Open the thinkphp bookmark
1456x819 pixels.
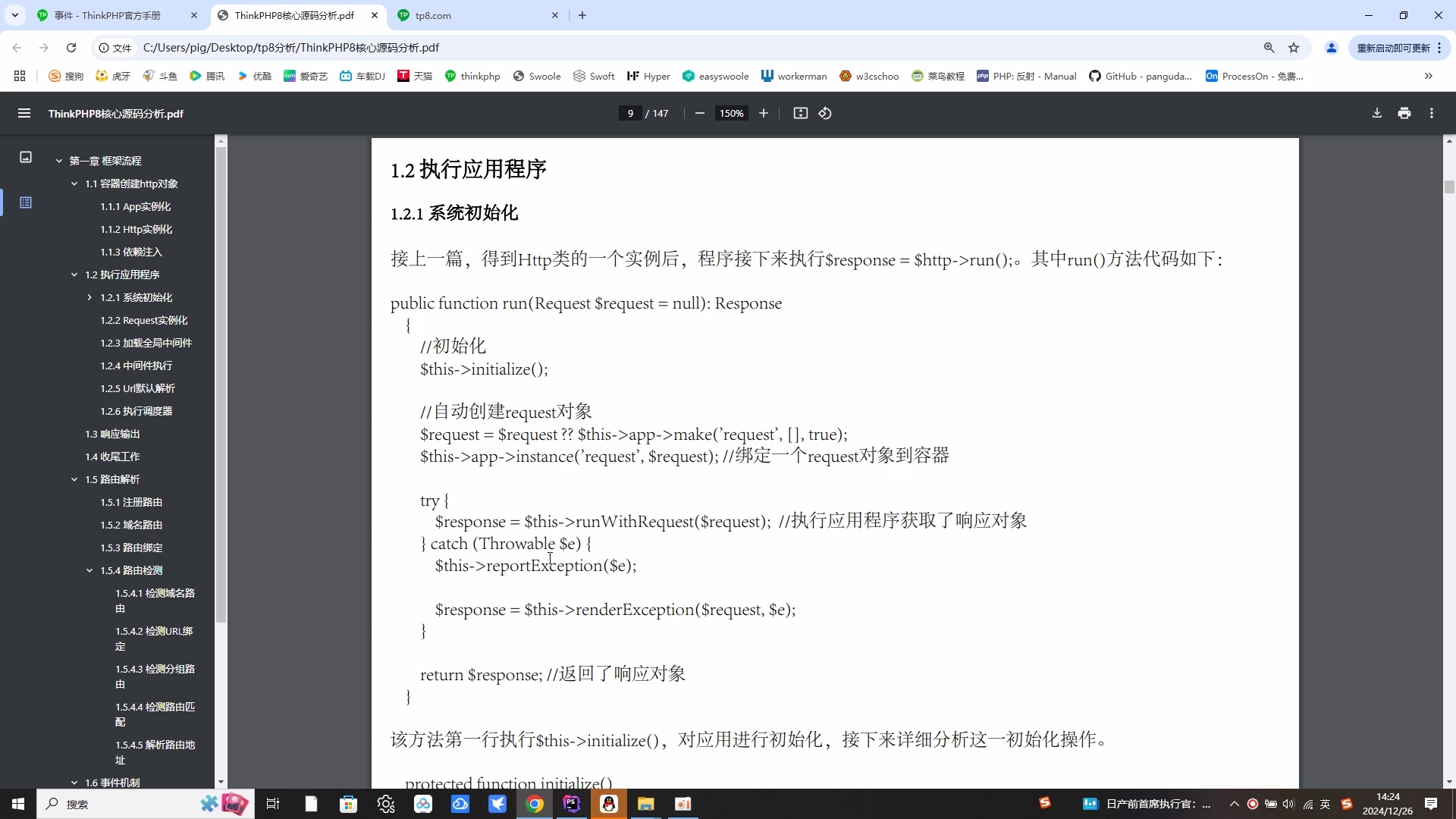472,76
